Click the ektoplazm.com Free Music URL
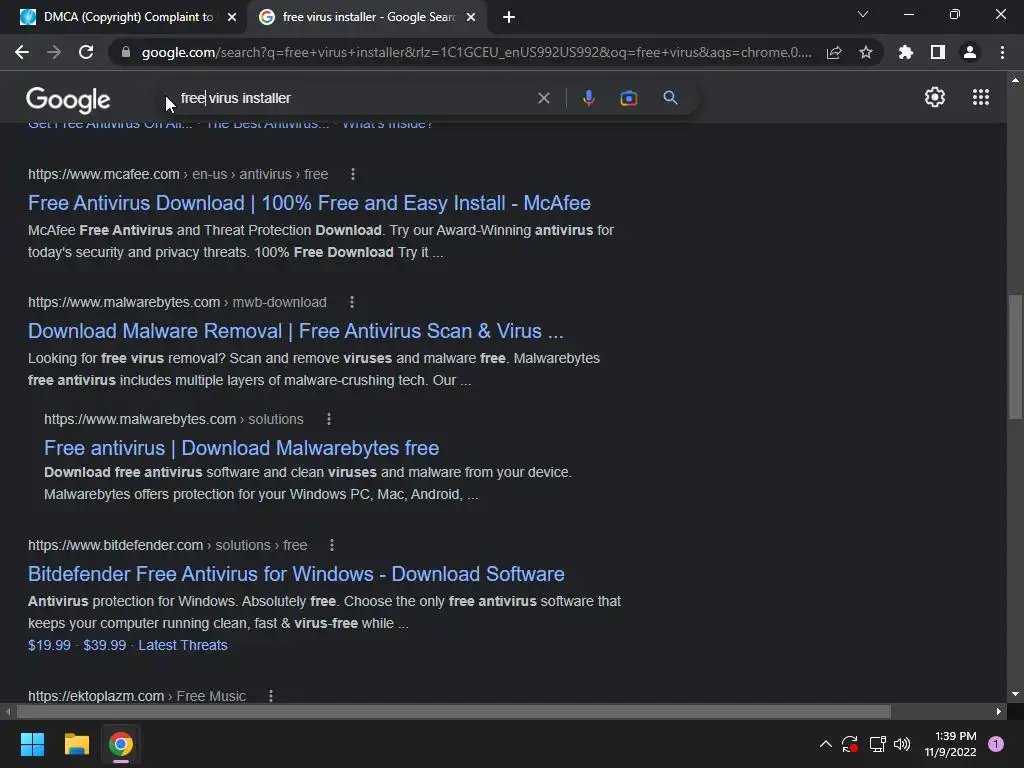Viewport: 1024px width, 768px height. (137, 696)
